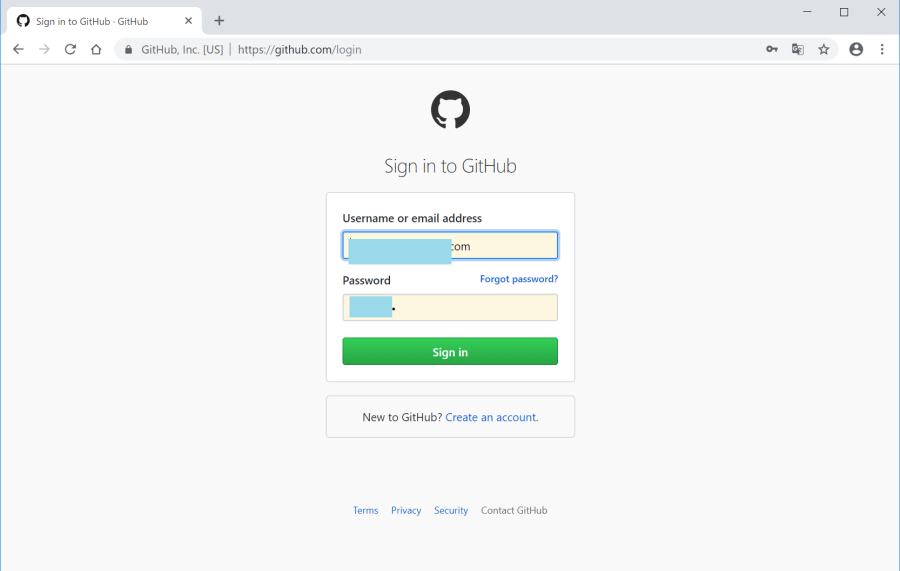This screenshot has height=571, width=900.
Task: Go to the browser home page icon
Action: click(x=96, y=49)
